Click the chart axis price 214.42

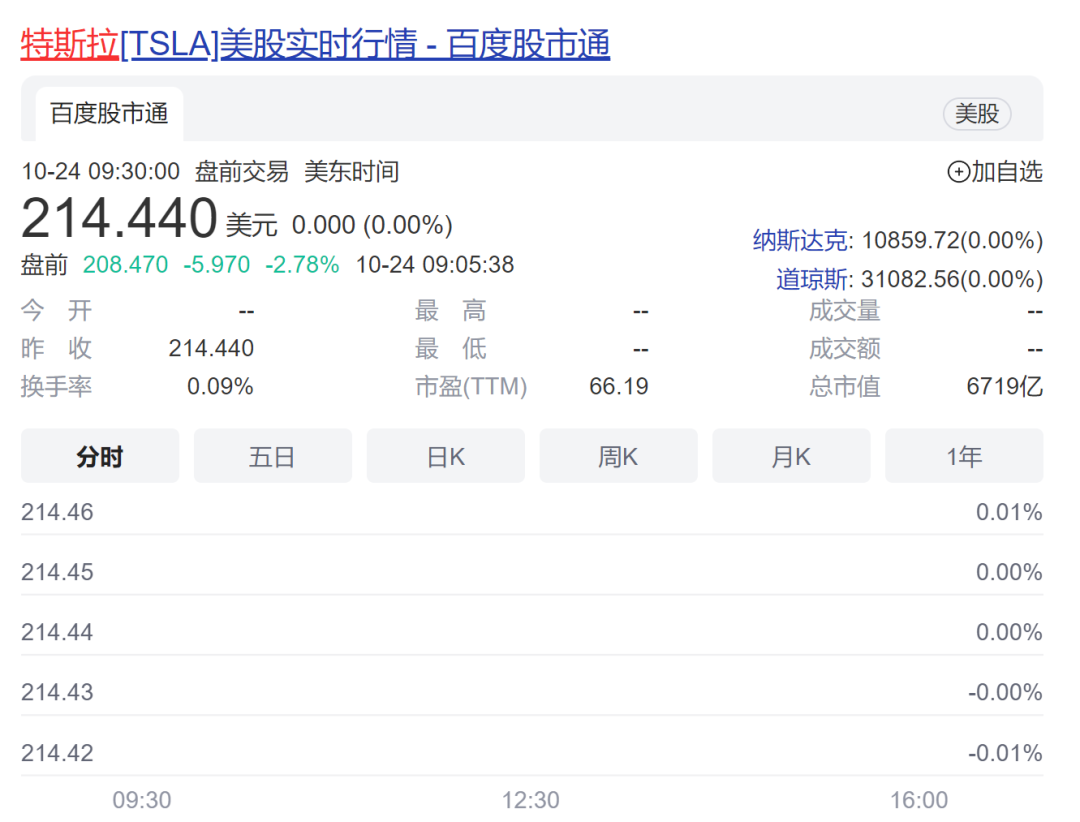pos(57,752)
